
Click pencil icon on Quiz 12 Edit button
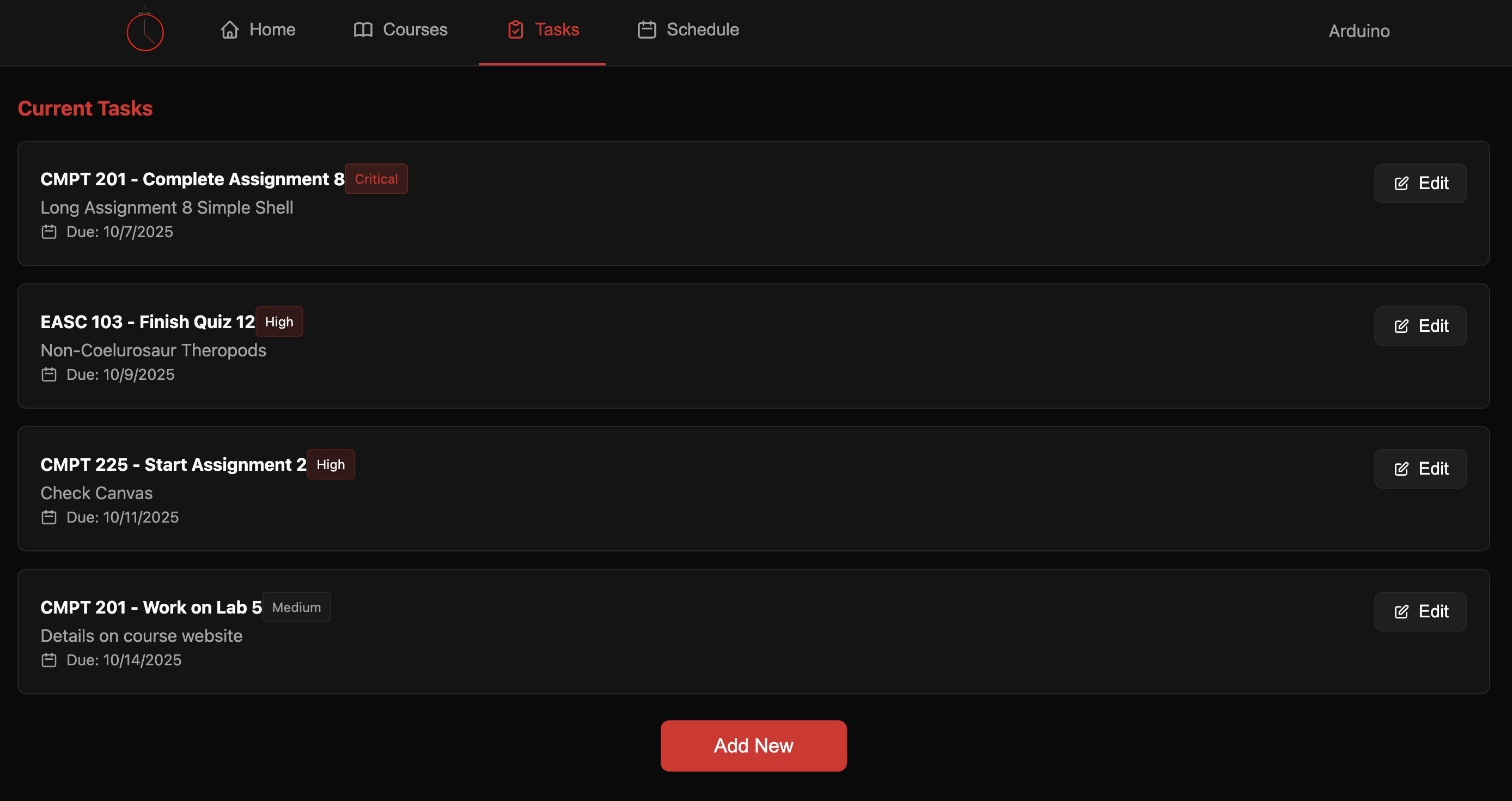coord(1401,326)
